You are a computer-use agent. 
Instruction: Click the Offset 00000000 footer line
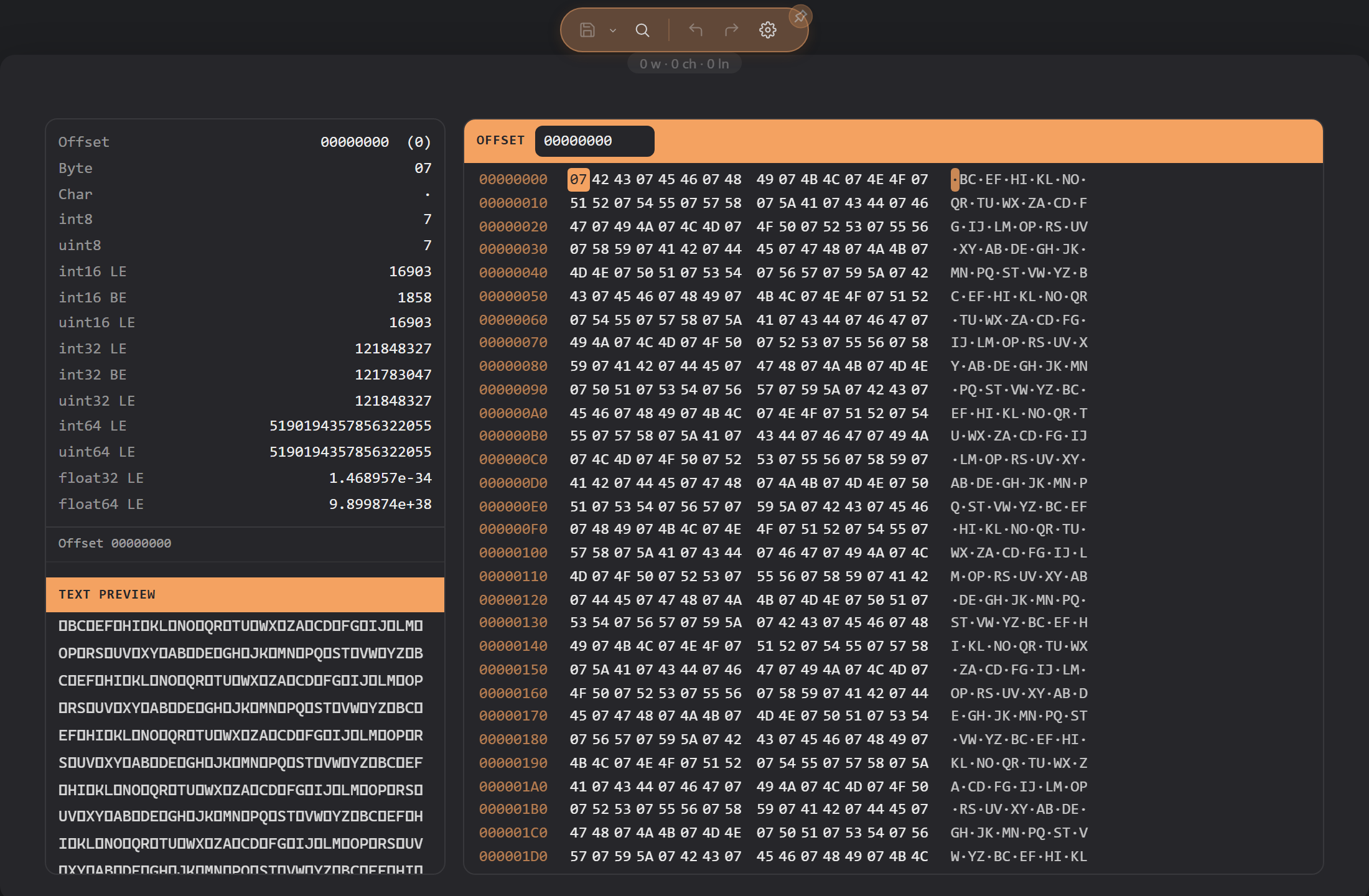114,543
